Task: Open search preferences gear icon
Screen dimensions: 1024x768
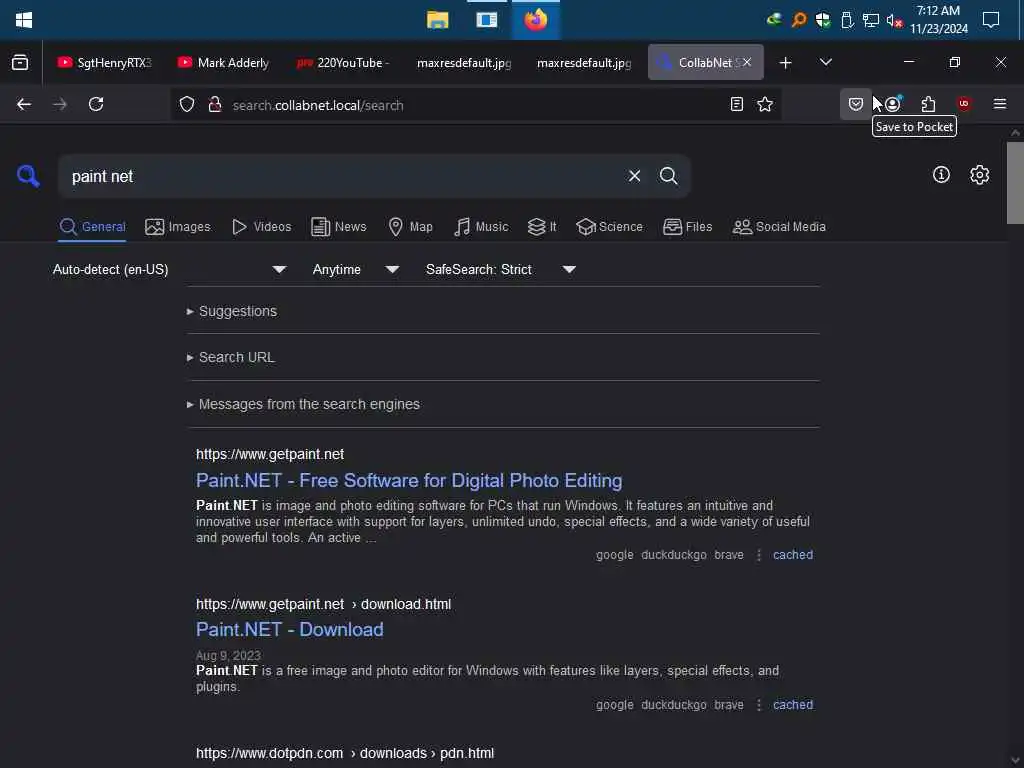Action: [979, 174]
